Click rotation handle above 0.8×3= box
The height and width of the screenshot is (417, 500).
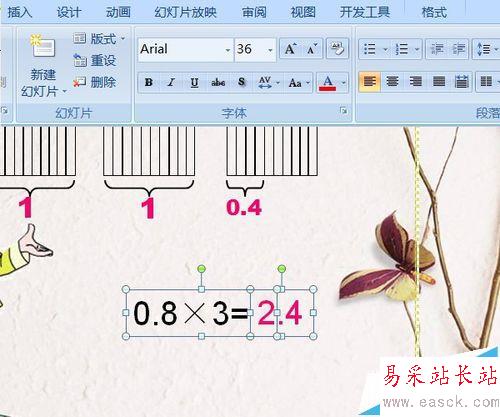(201, 269)
